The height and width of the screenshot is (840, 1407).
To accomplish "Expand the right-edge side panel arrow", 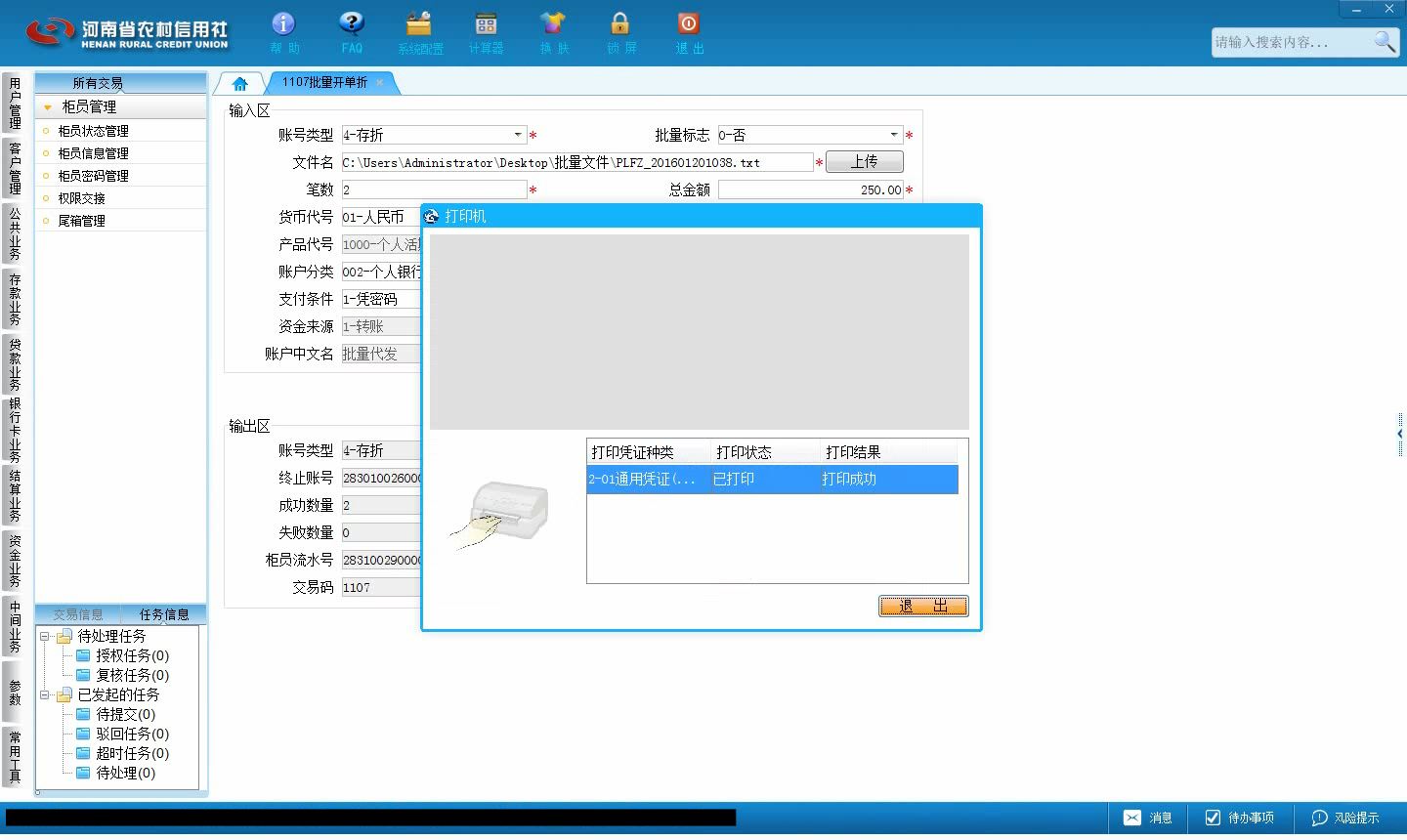I will pyautogui.click(x=1400, y=434).
